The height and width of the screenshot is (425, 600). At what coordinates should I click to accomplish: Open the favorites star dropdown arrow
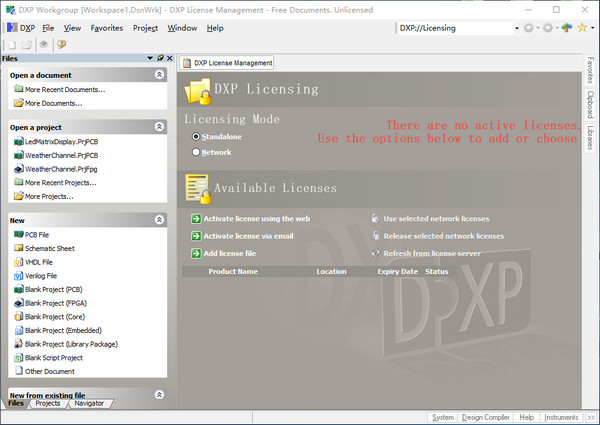(x=592, y=28)
